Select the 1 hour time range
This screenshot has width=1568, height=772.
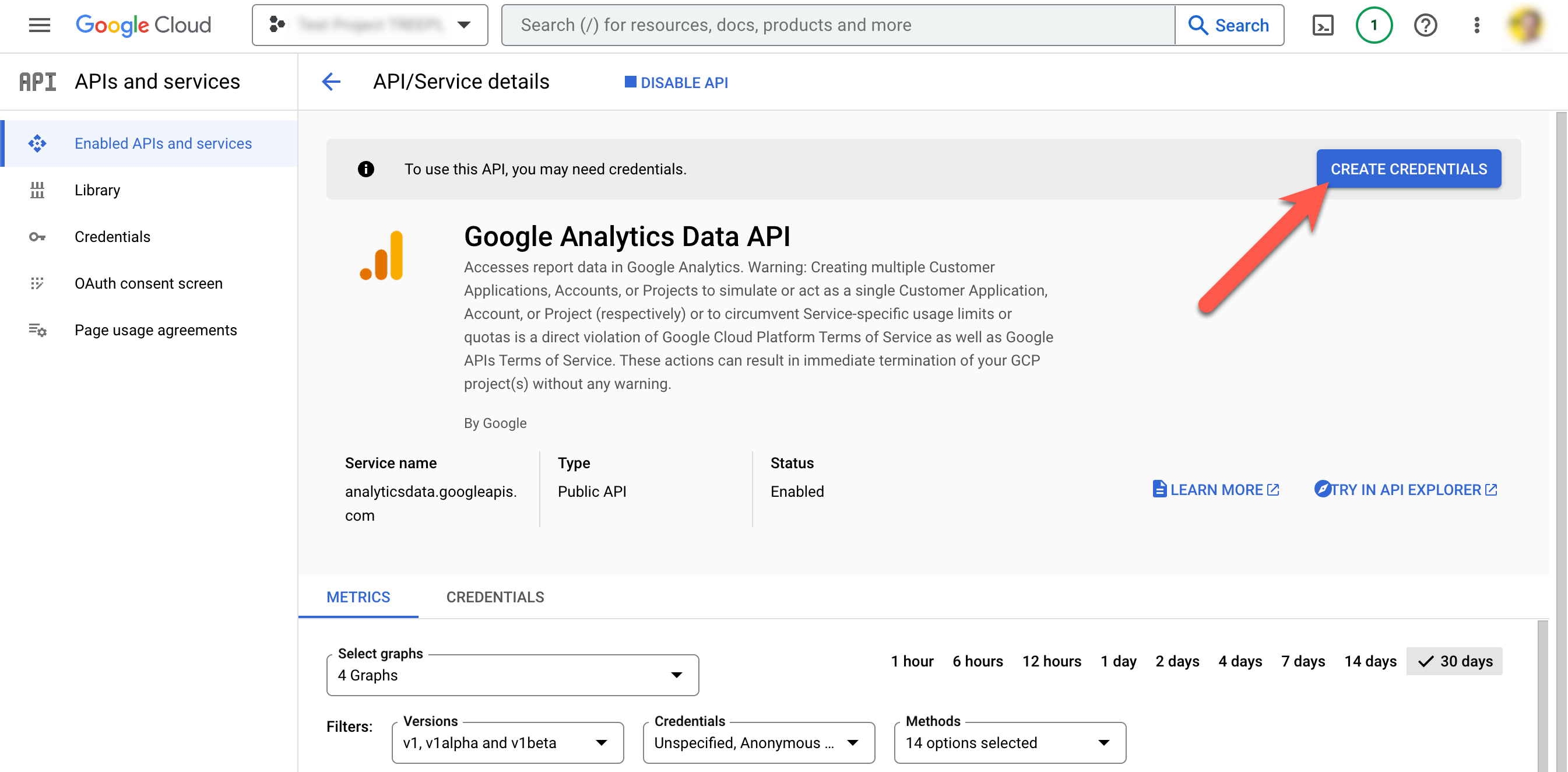(x=912, y=661)
